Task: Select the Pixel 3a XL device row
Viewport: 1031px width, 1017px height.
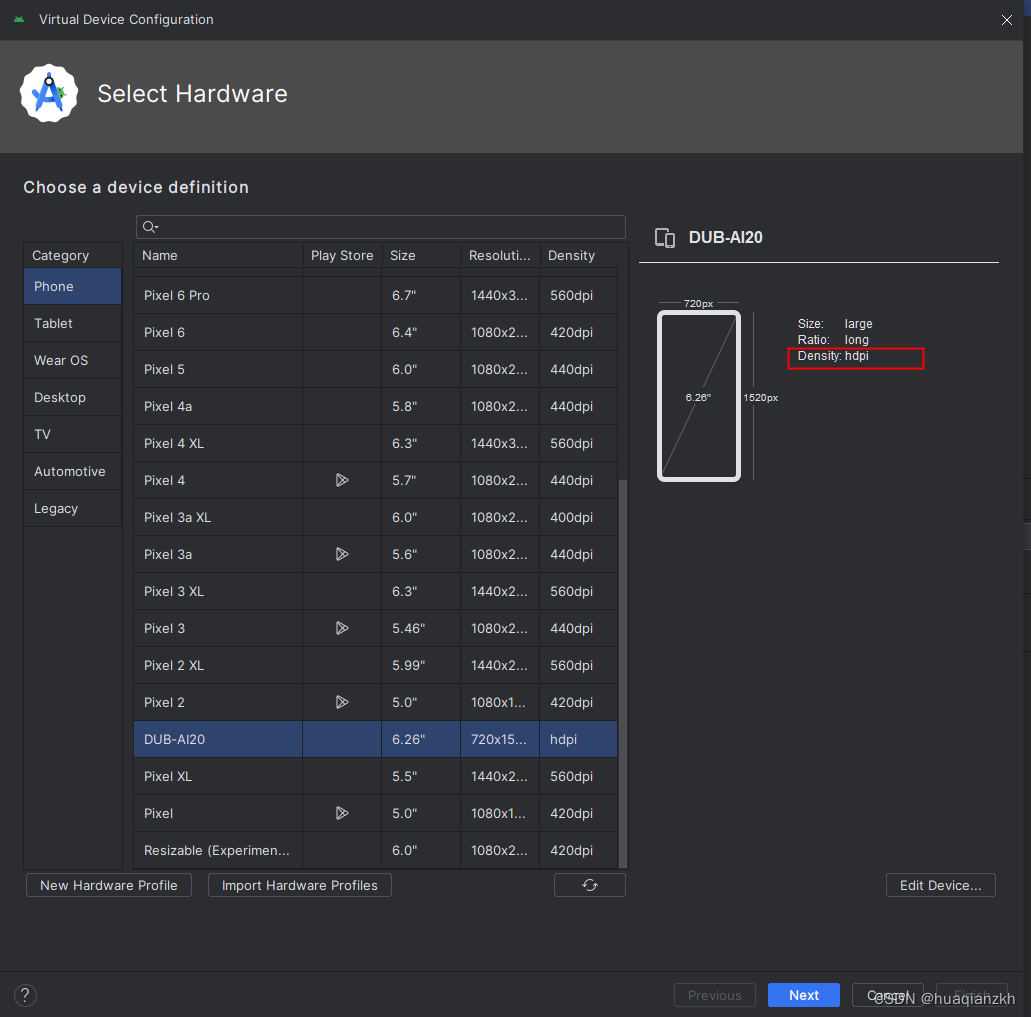Action: click(375, 517)
